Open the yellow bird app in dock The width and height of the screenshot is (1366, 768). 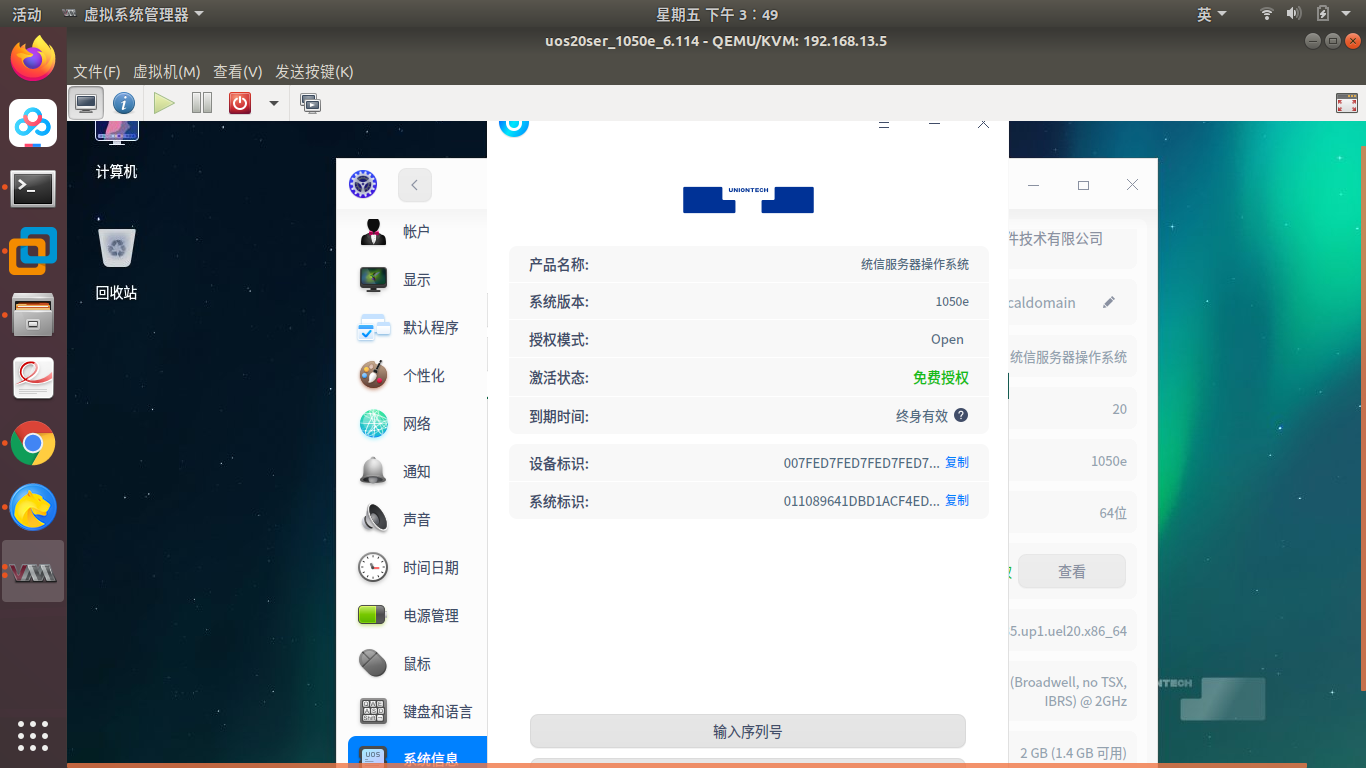click(x=33, y=507)
